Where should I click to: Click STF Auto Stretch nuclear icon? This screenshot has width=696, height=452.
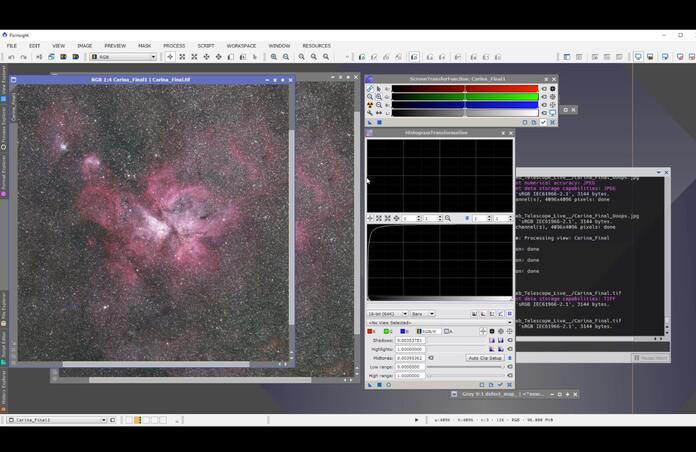coord(370,105)
